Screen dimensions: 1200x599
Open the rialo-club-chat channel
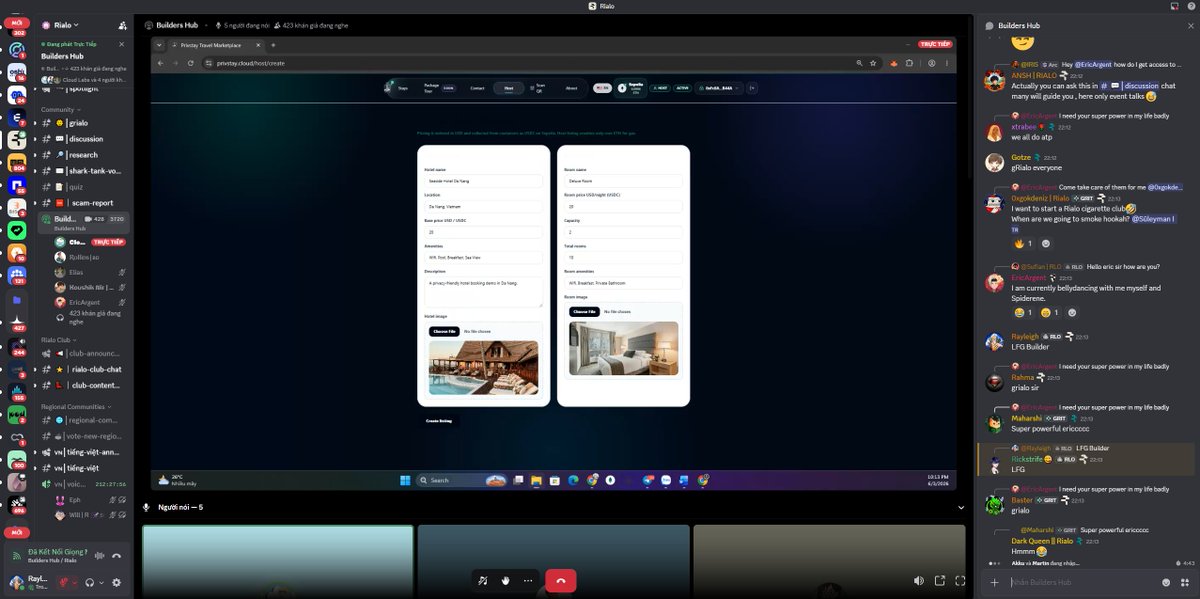point(85,369)
